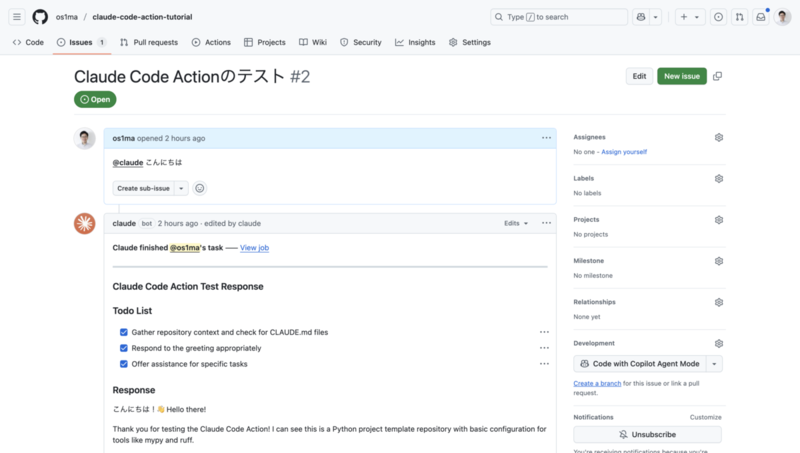Toggle Offer assistance for specific tasks checkbox
Viewport: 800px width, 453px height.
click(123, 364)
